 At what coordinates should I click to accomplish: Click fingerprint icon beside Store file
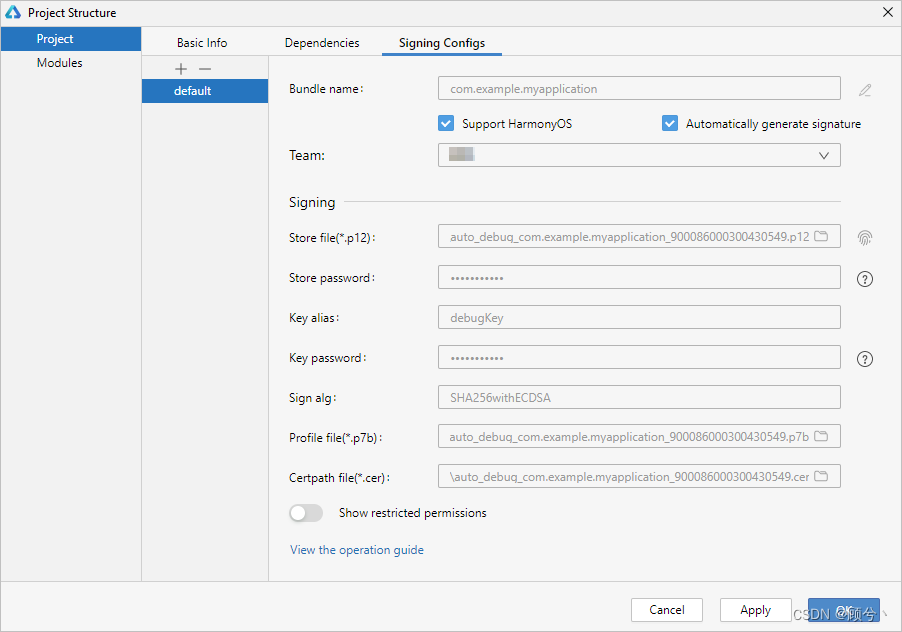pos(865,238)
